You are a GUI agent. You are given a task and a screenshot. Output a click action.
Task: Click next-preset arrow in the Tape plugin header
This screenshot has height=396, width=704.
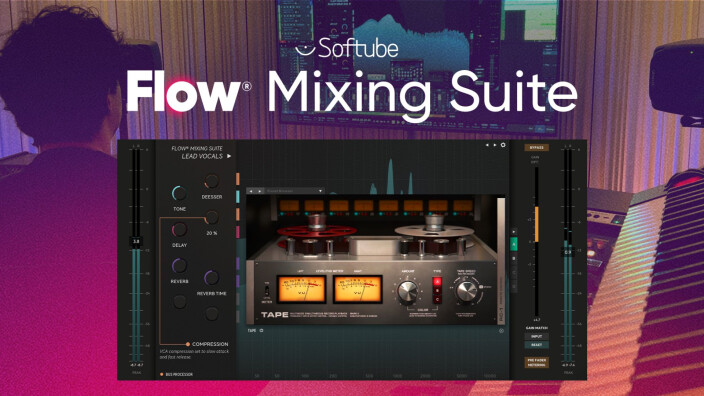point(260,191)
